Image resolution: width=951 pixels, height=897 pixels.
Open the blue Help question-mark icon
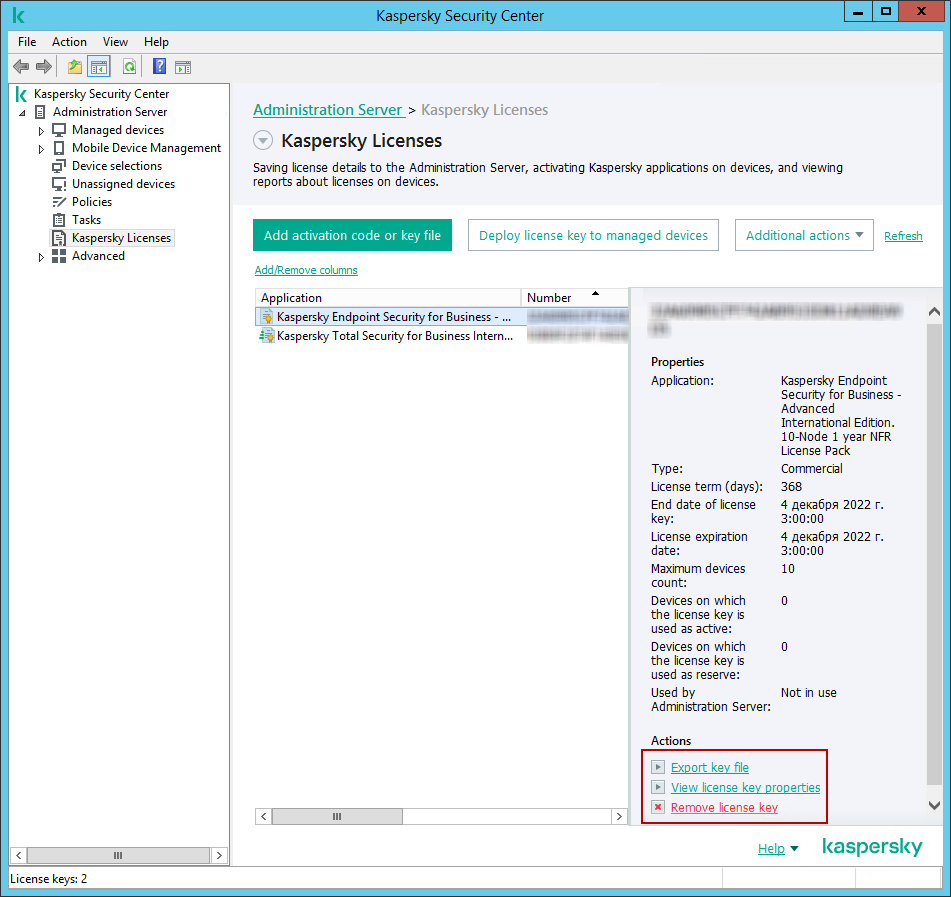pyautogui.click(x=159, y=67)
